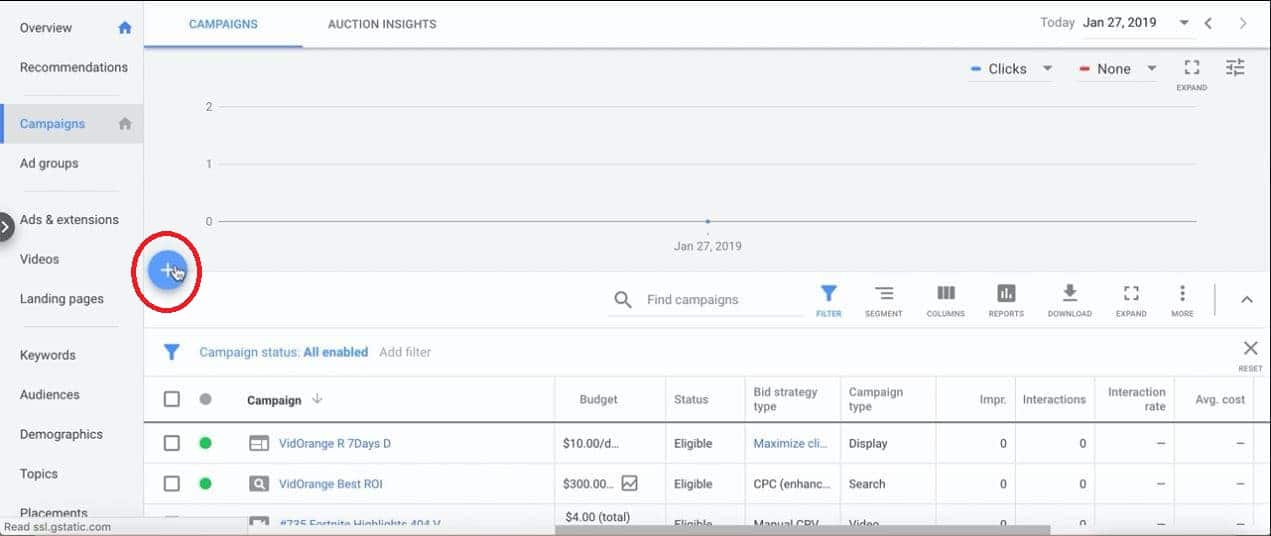This screenshot has height=536, width=1271.
Task: Open the More three-dot menu
Action: click(x=1182, y=301)
